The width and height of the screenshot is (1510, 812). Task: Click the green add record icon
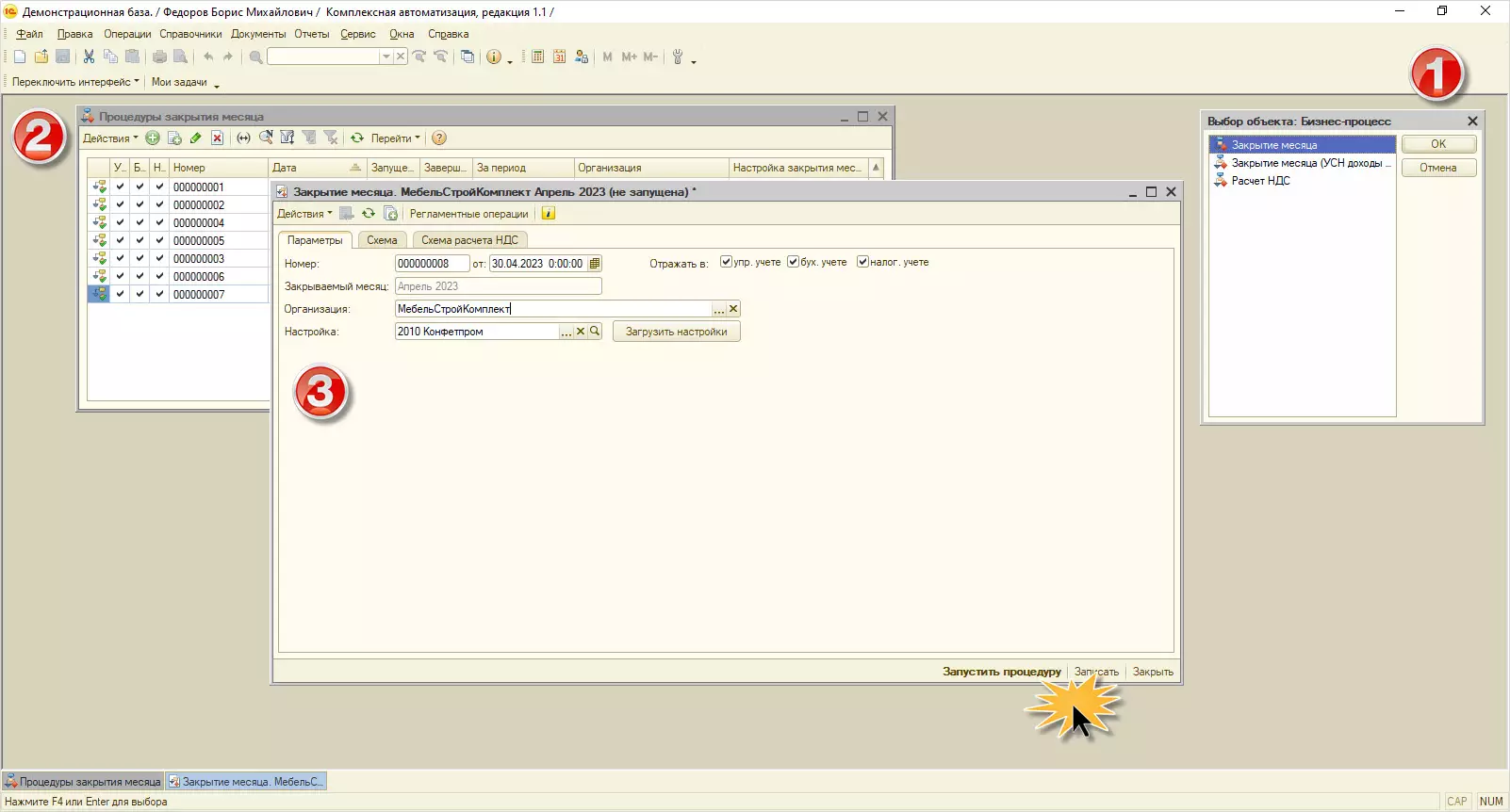(x=153, y=138)
